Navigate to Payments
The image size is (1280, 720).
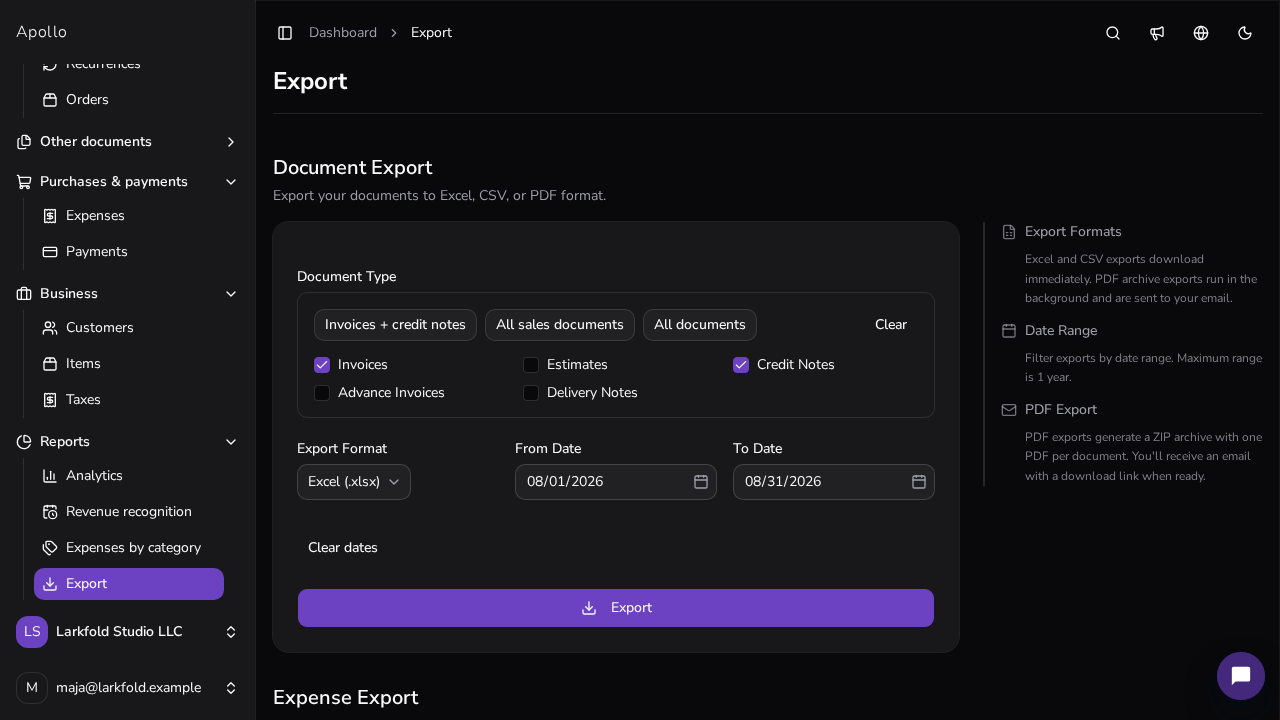pyautogui.click(x=129, y=252)
